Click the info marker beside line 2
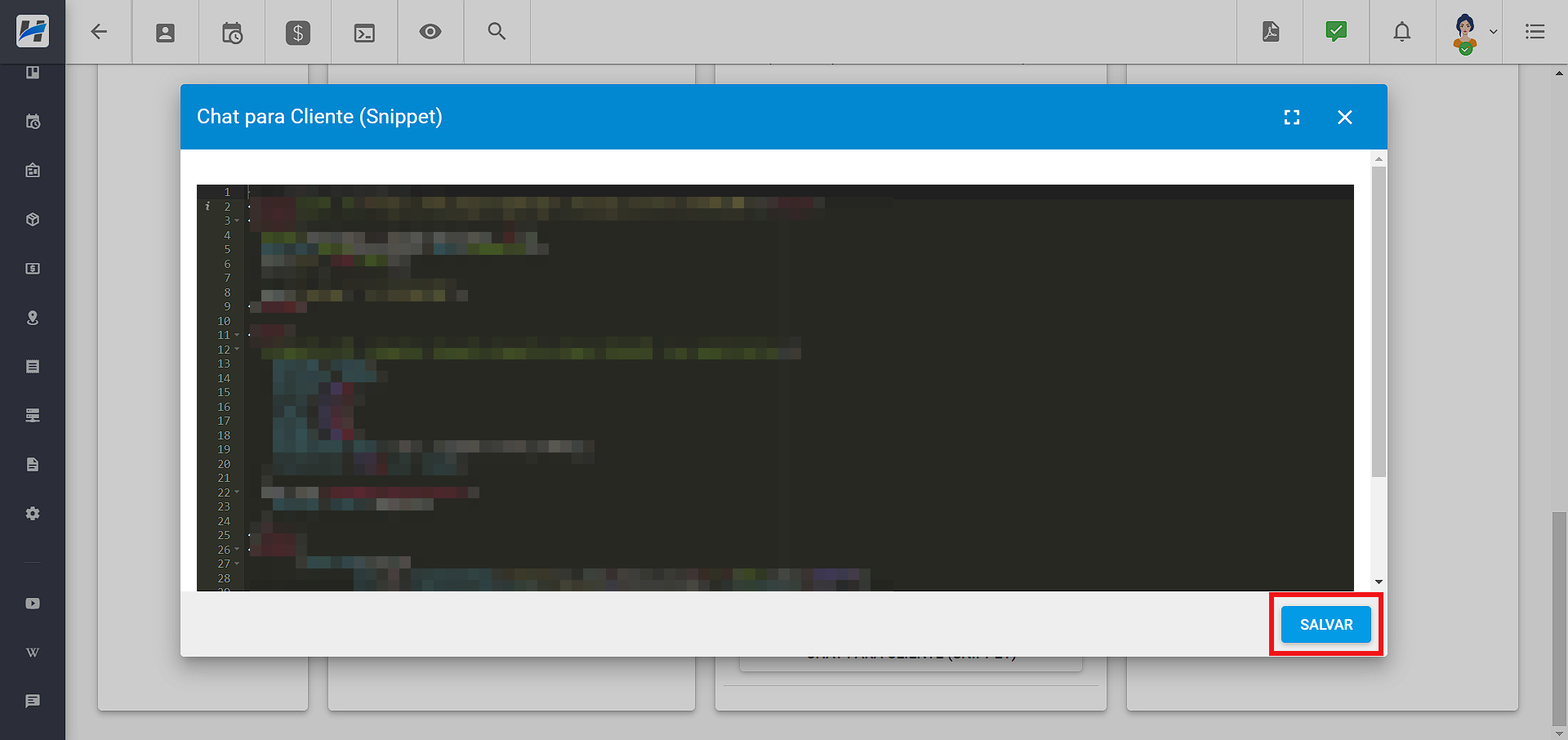 (207, 207)
